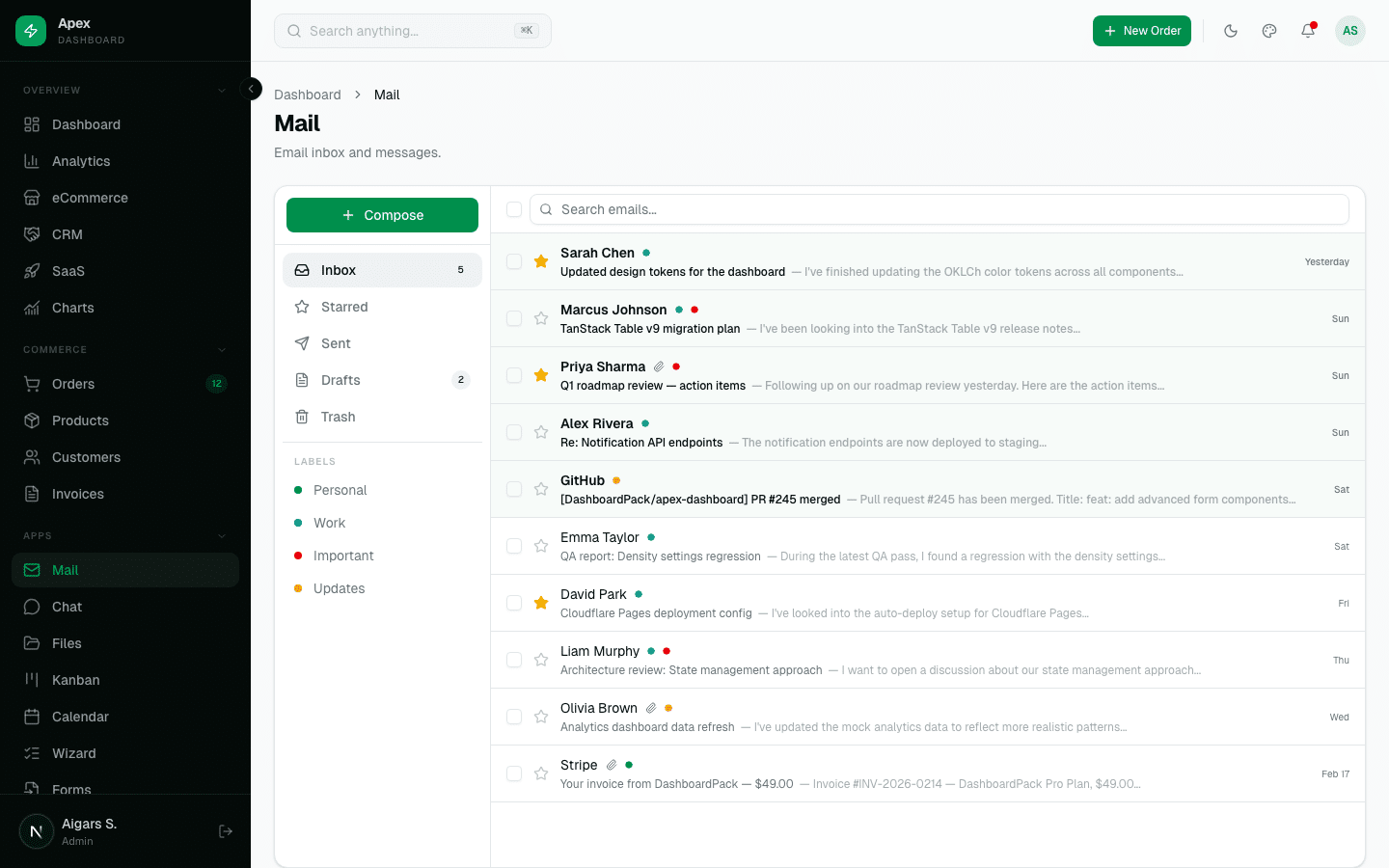Collapse the OVERVIEW sidebar section
This screenshot has height=868, width=1389.
(x=221, y=89)
